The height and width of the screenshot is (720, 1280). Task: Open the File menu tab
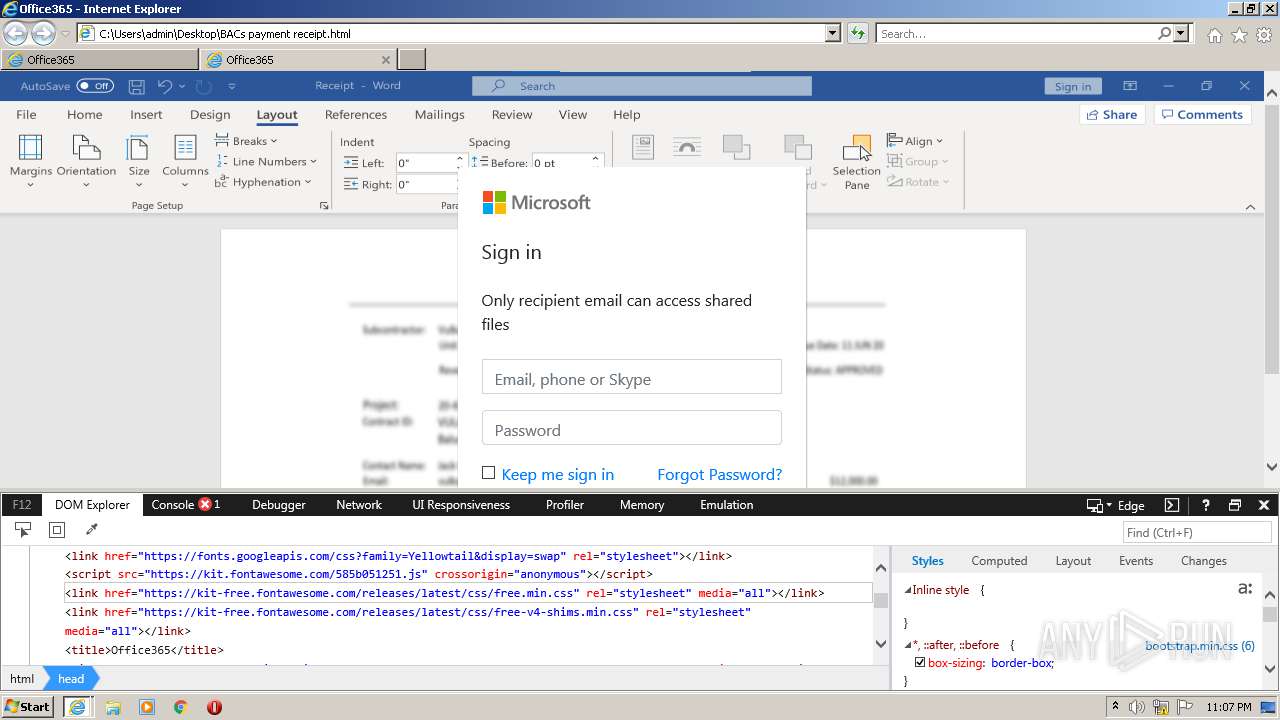point(27,114)
